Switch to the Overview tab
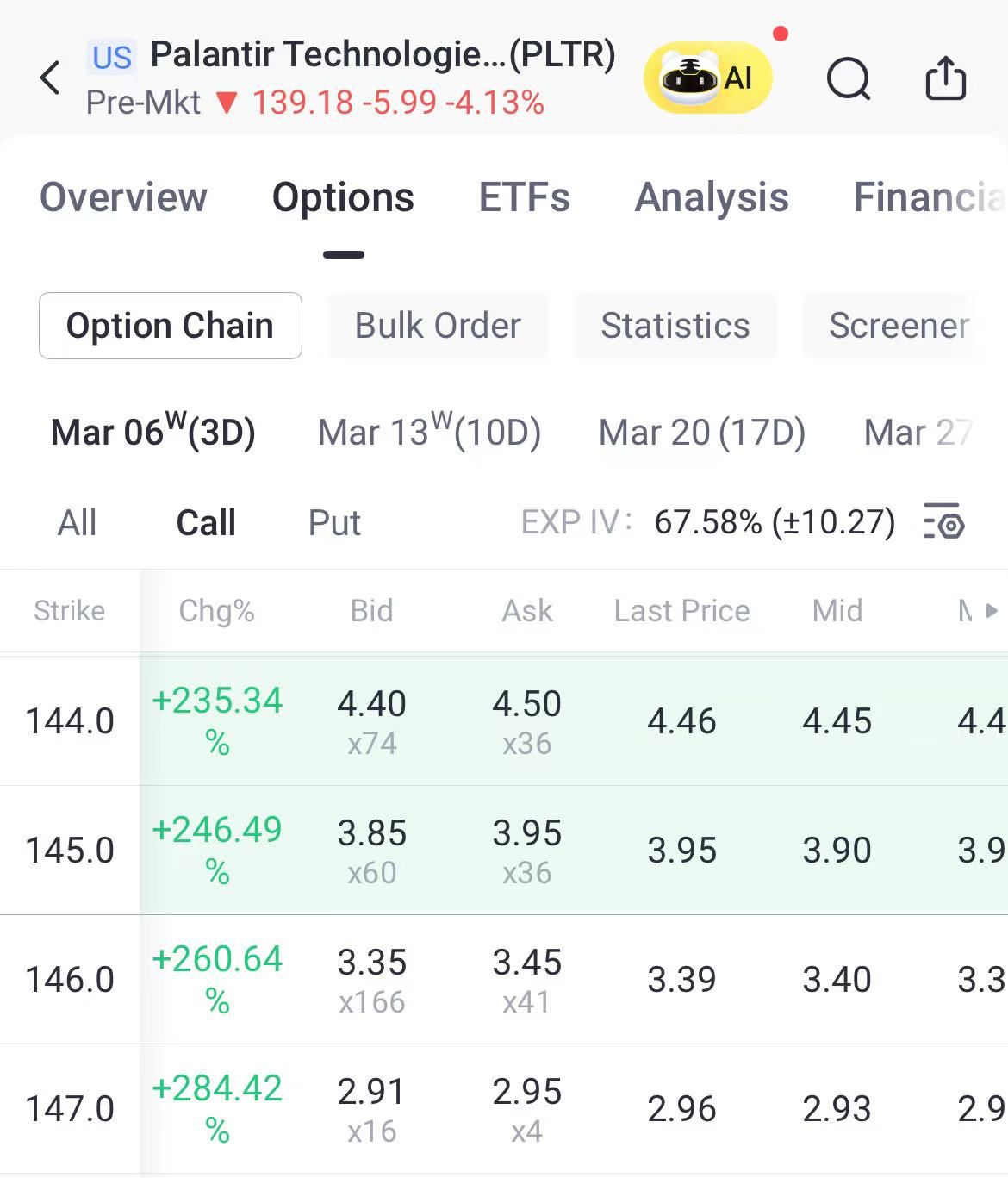 coord(123,197)
